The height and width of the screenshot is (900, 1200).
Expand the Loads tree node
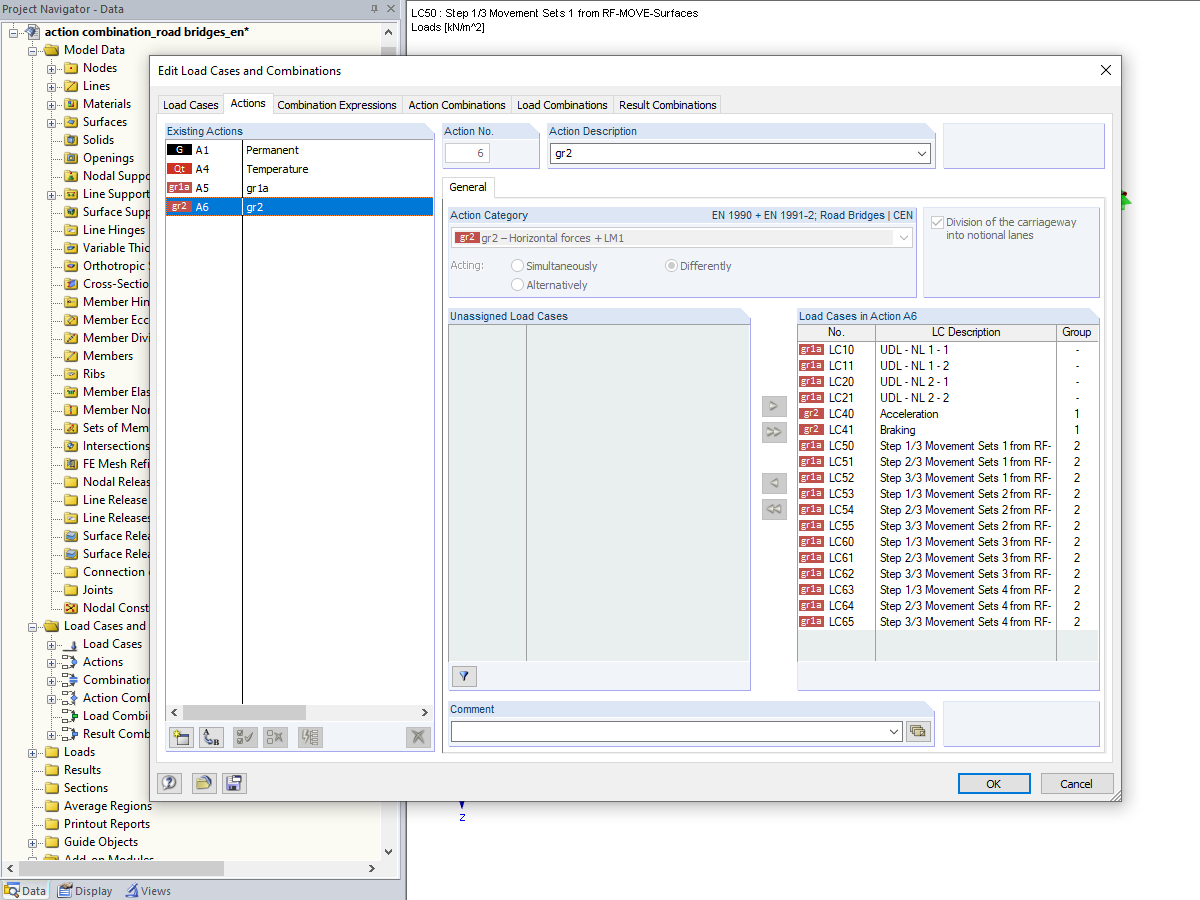tap(33, 752)
